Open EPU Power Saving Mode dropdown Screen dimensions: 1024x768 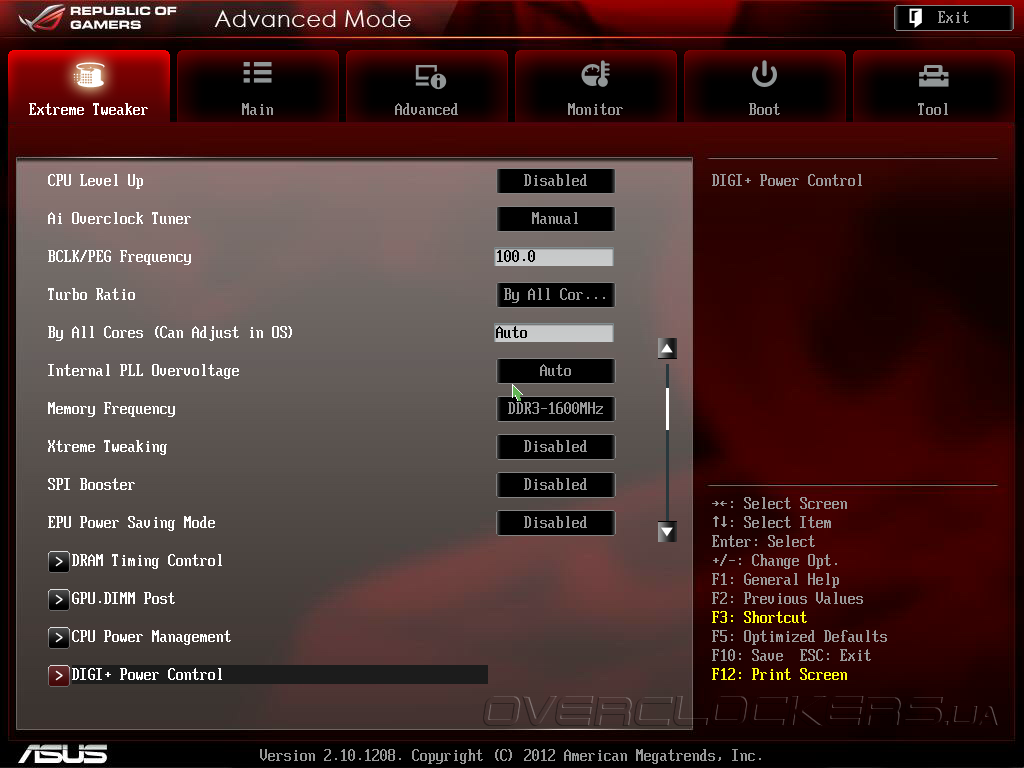tap(555, 522)
